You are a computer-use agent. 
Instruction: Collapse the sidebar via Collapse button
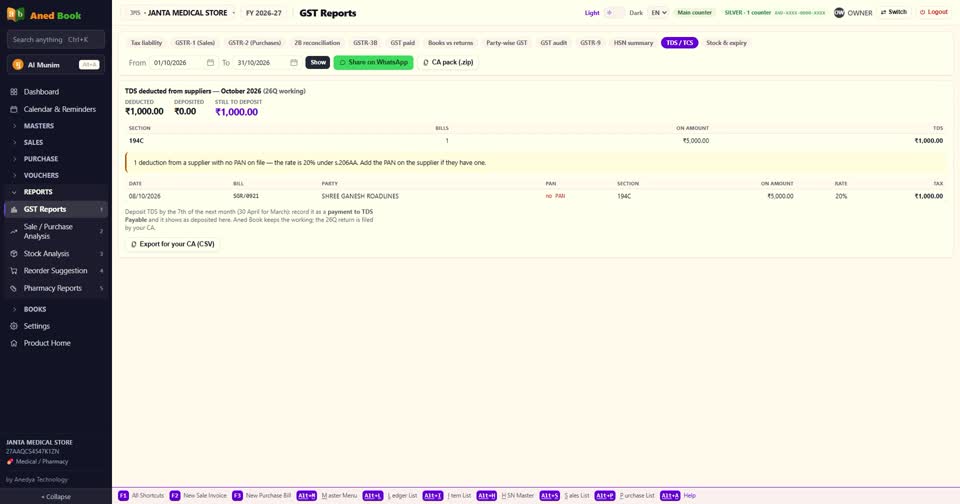[56, 497]
